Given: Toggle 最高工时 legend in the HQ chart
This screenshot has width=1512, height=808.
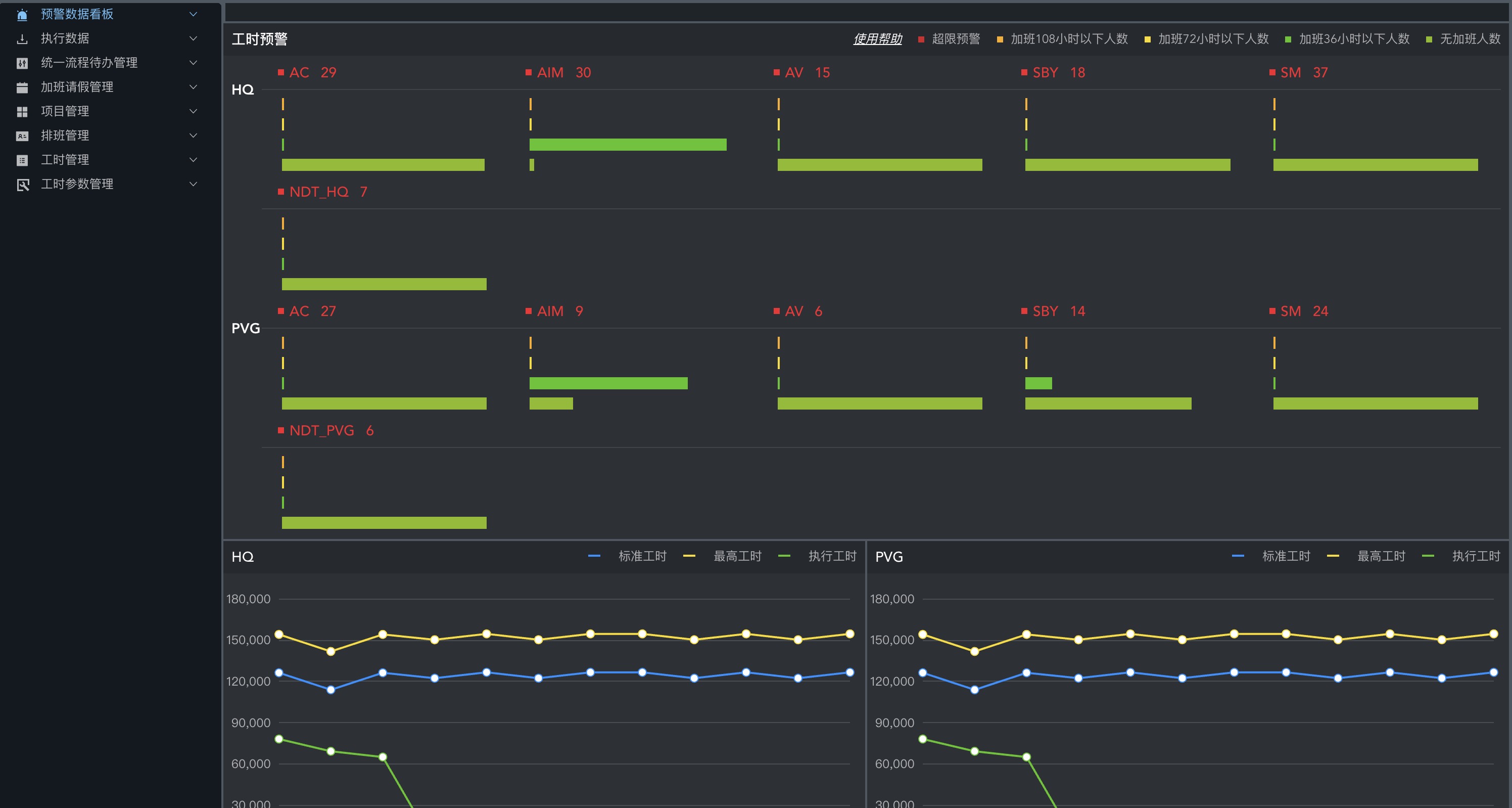Looking at the screenshot, I should (x=722, y=556).
